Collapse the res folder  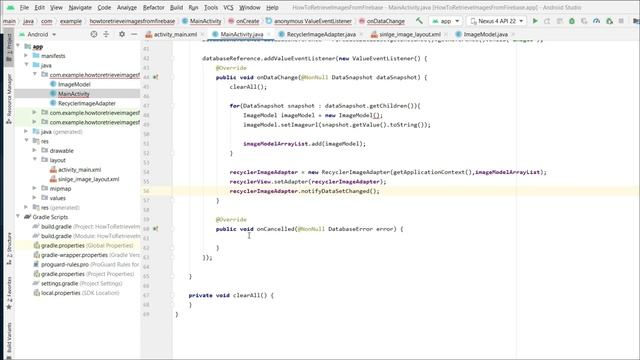[27, 141]
